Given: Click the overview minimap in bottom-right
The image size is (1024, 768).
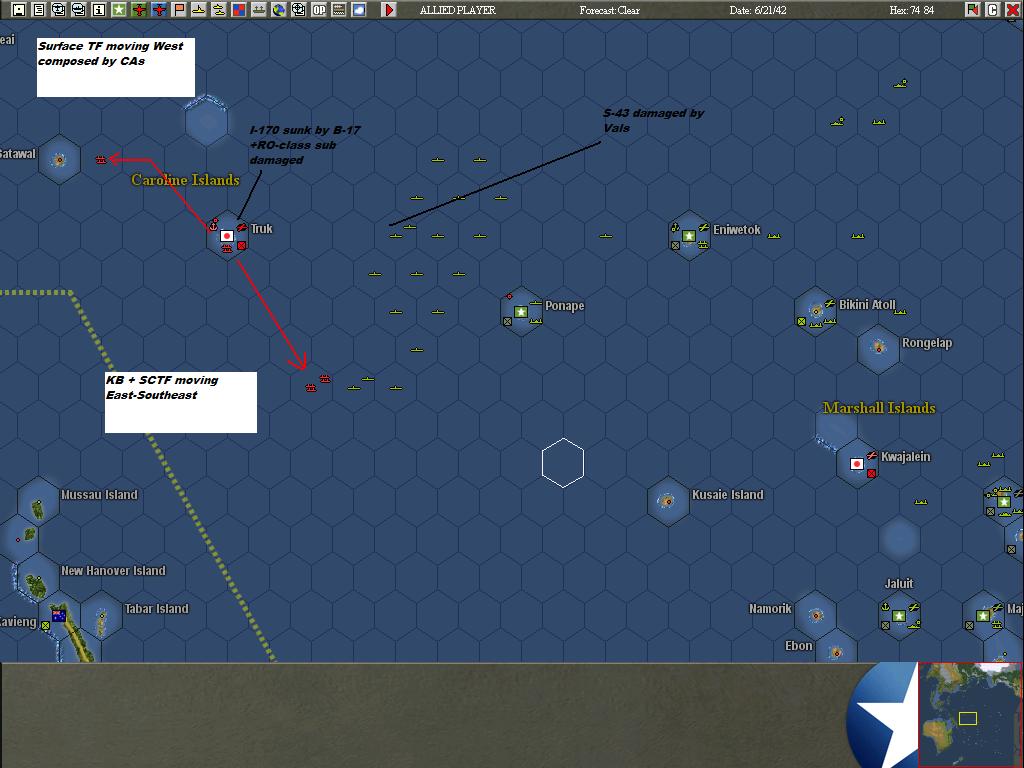Looking at the screenshot, I should pos(970,714).
